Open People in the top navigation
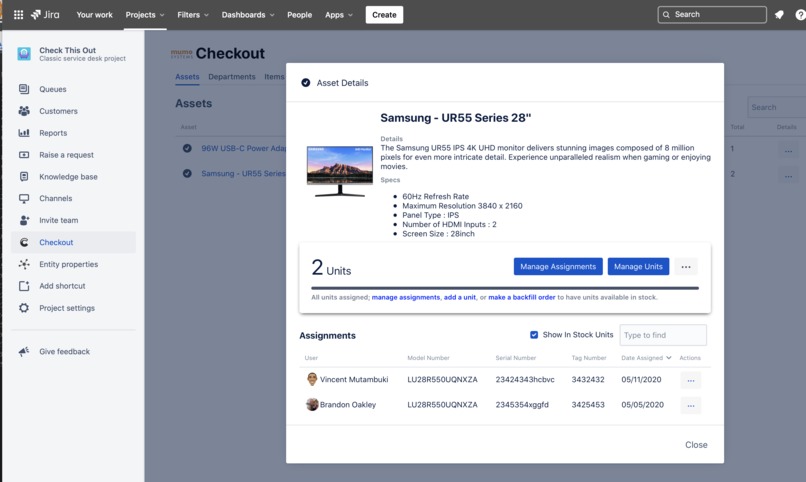This screenshot has width=806, height=482. 300,14
